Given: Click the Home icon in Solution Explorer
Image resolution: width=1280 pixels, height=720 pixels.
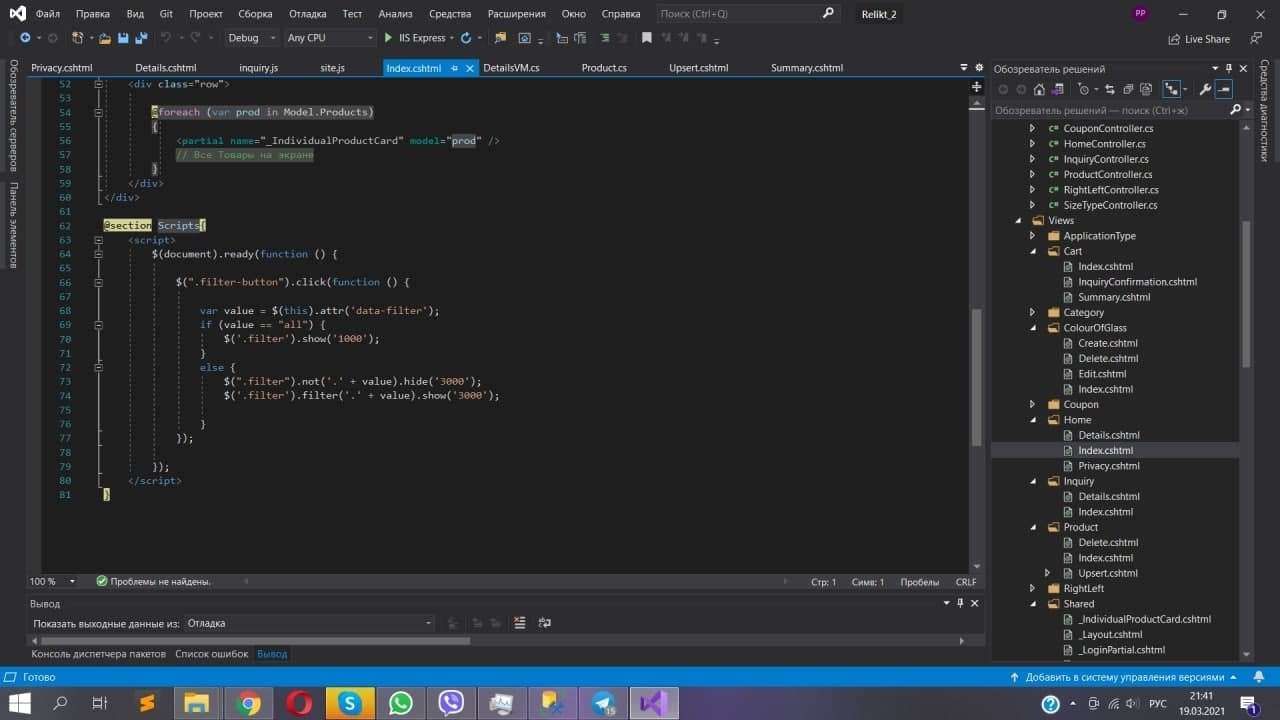Looking at the screenshot, I should click(1039, 89).
